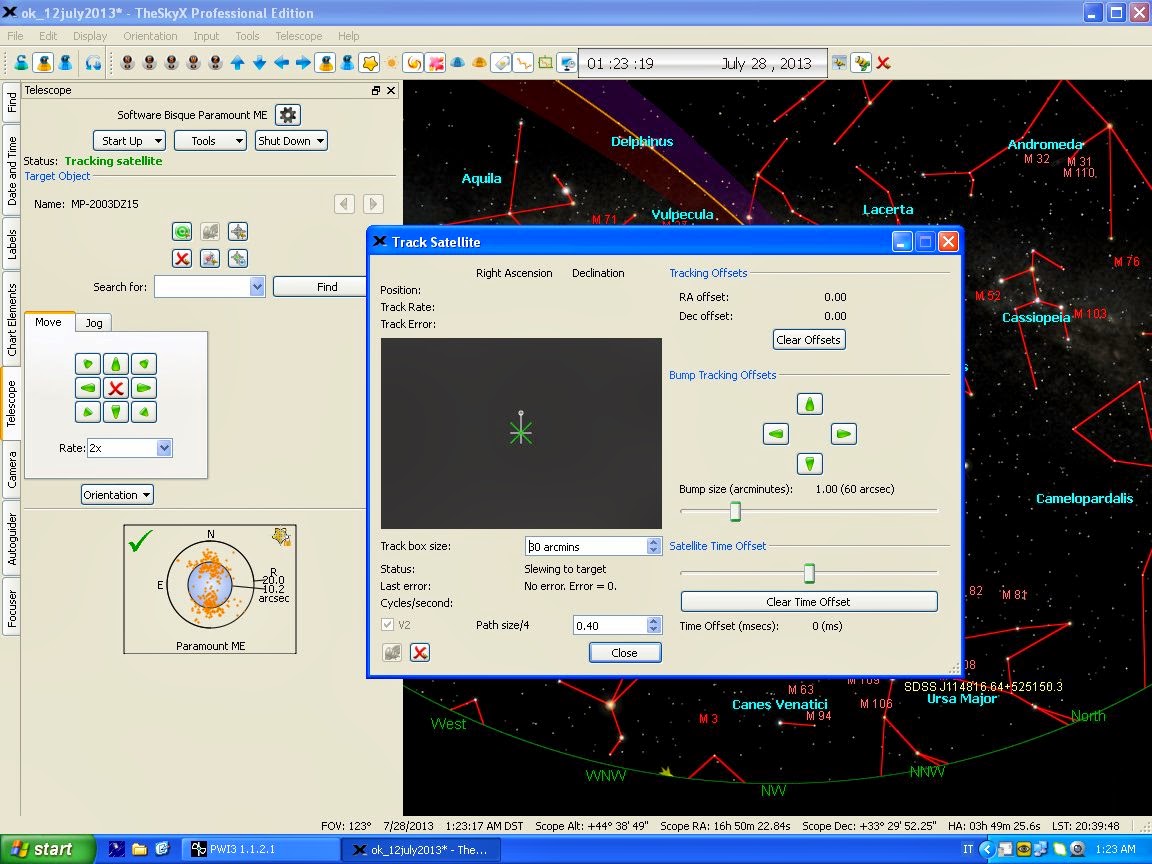Open the Rate 2x combo box

tap(130, 448)
